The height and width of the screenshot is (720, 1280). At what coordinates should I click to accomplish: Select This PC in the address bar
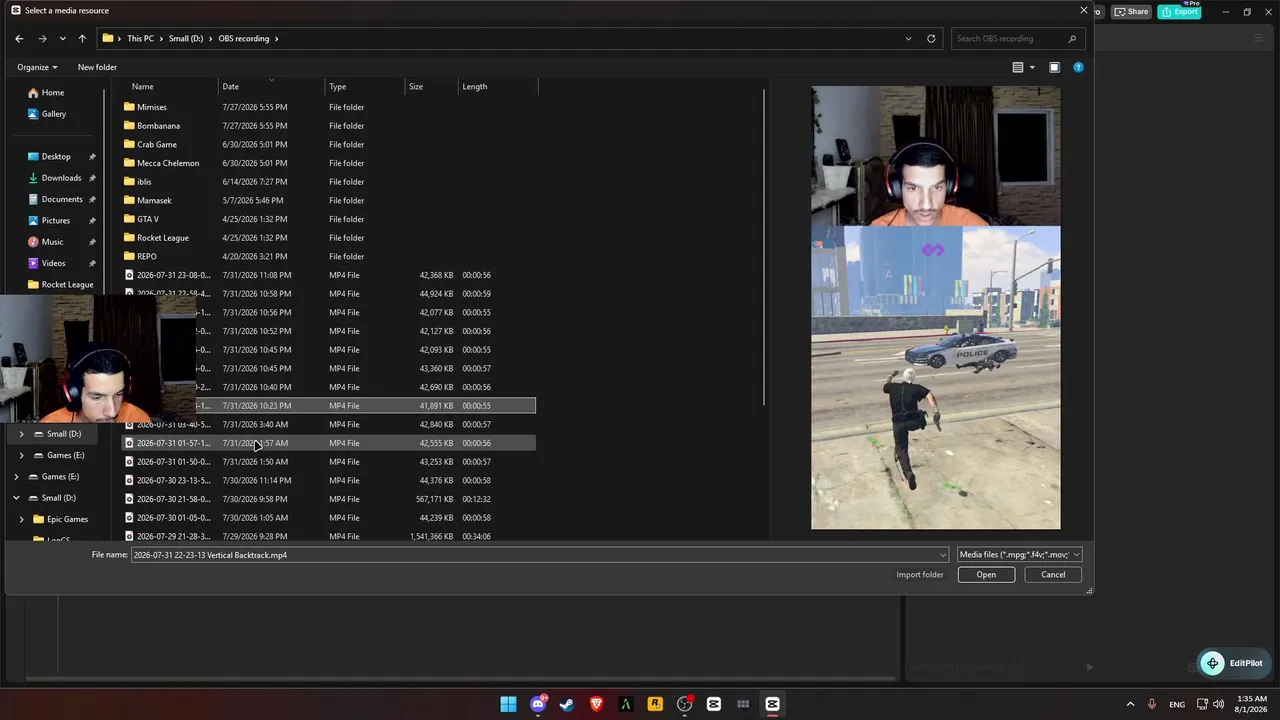coord(140,39)
